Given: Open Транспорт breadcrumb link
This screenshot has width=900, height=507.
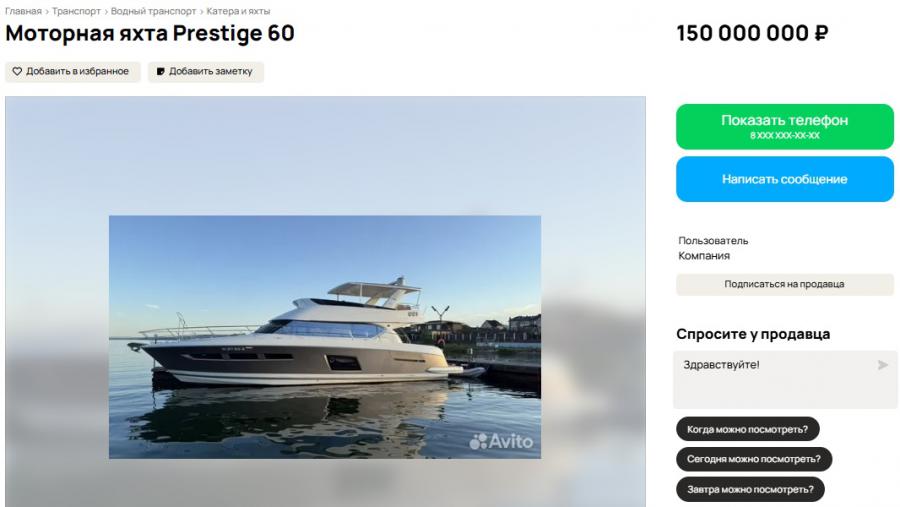Looking at the screenshot, I should click(76, 11).
